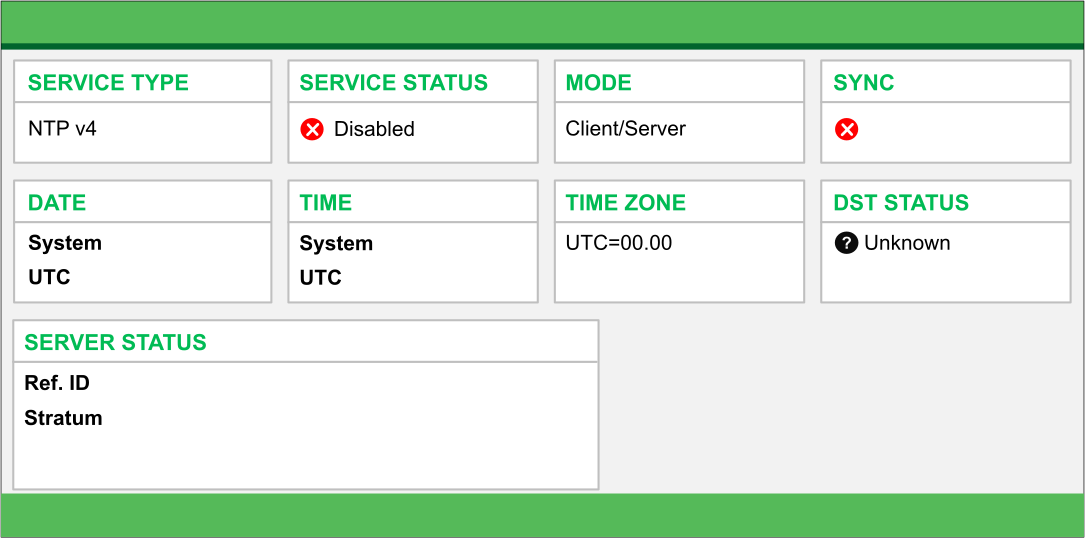Click the Stratum label
1085x538 pixels.
tap(63, 418)
